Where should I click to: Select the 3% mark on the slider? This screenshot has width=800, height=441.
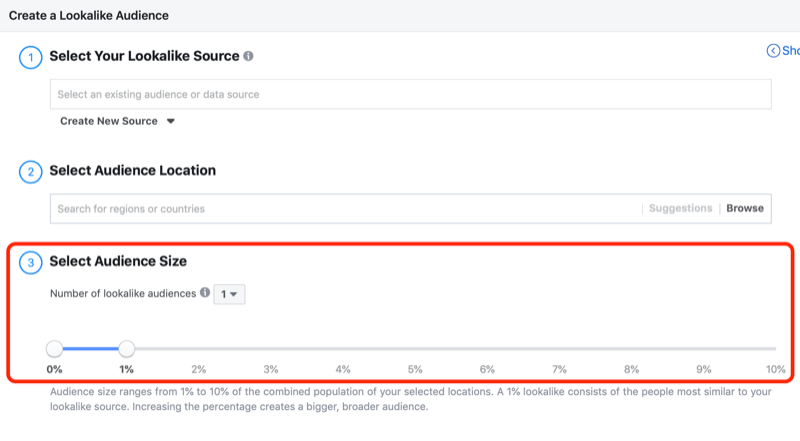[271, 349]
